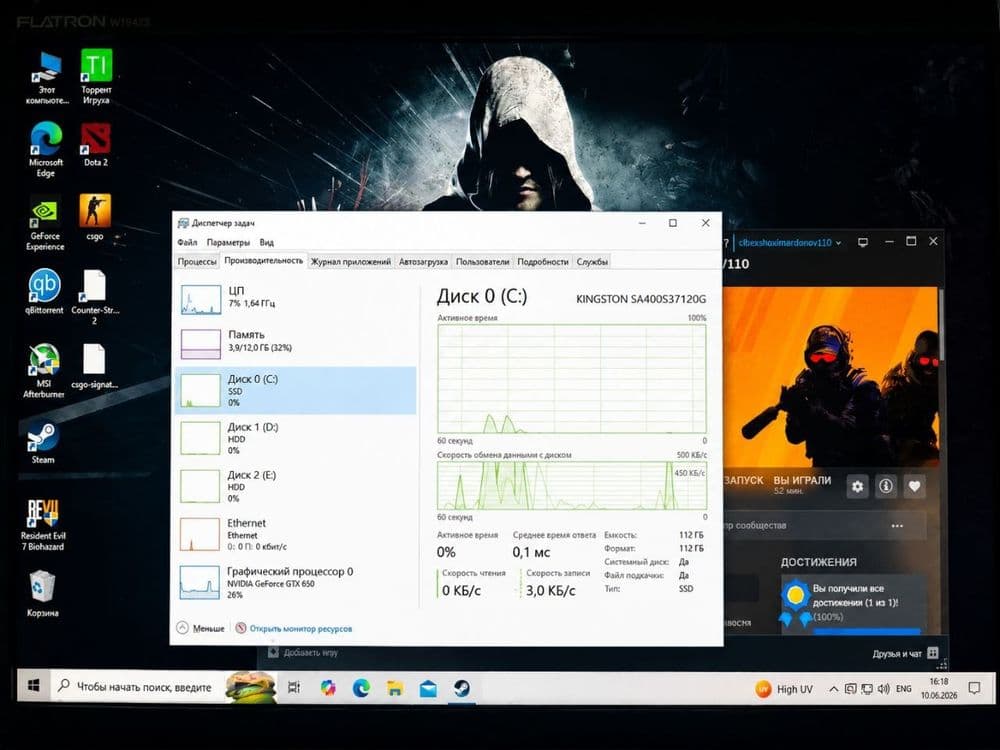Screen dimensions: 1000x750
Task: Open the MSI Afterburner desktop icon
Action: (43, 371)
